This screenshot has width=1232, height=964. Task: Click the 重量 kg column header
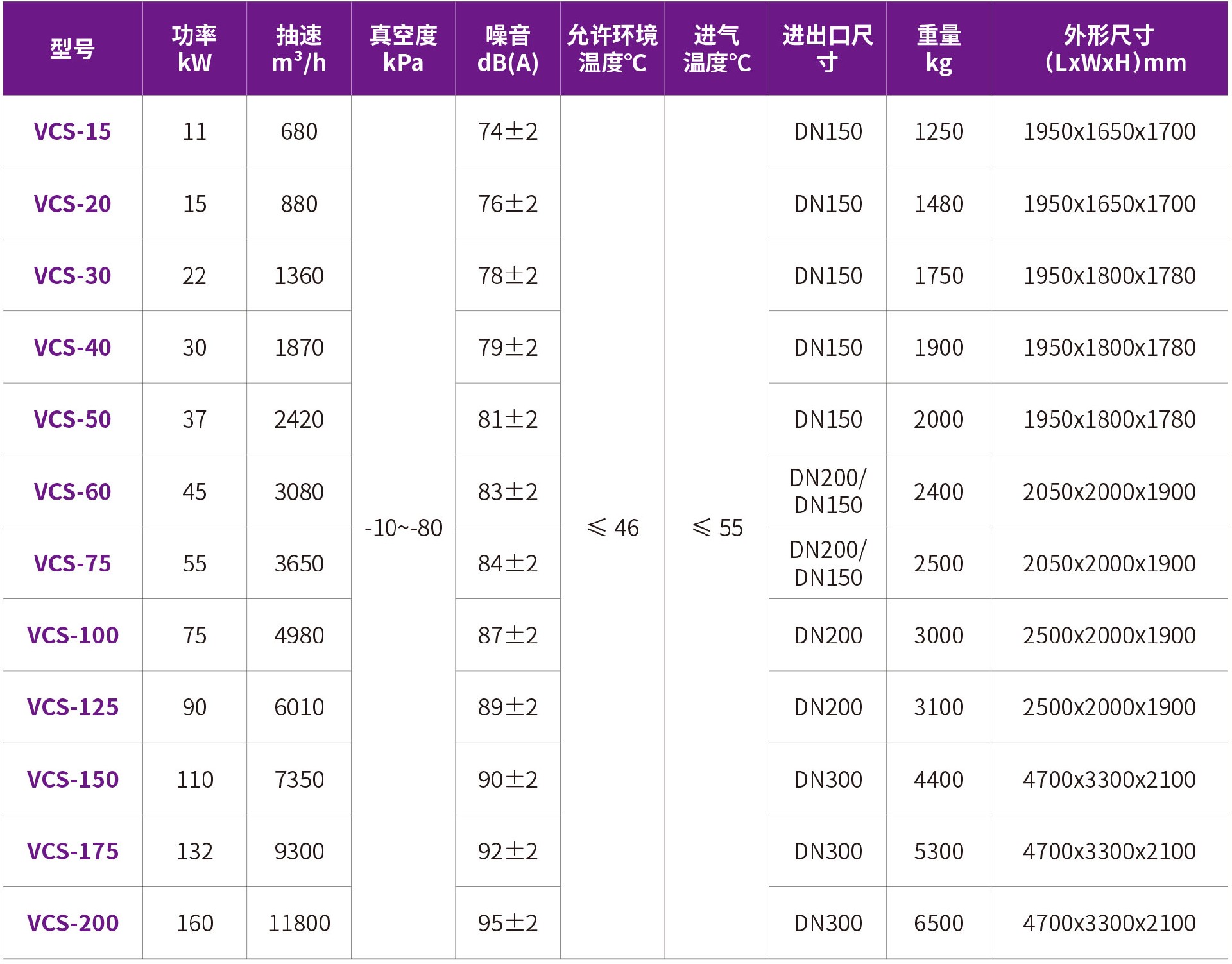click(x=939, y=49)
